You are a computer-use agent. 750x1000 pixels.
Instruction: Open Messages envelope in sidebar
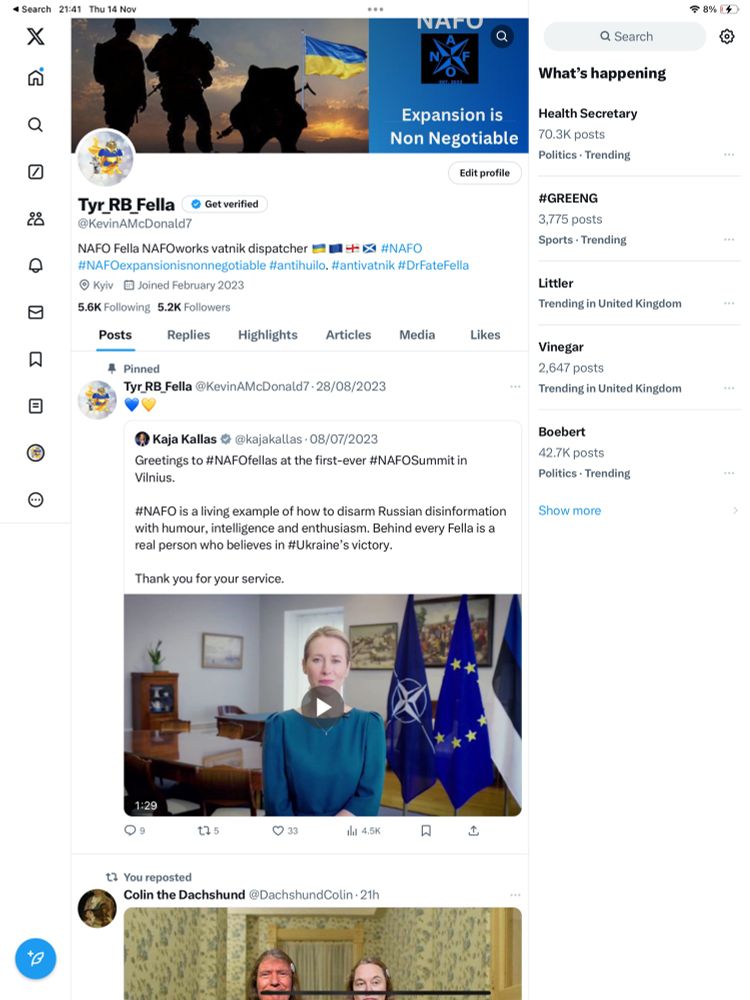coord(36,312)
